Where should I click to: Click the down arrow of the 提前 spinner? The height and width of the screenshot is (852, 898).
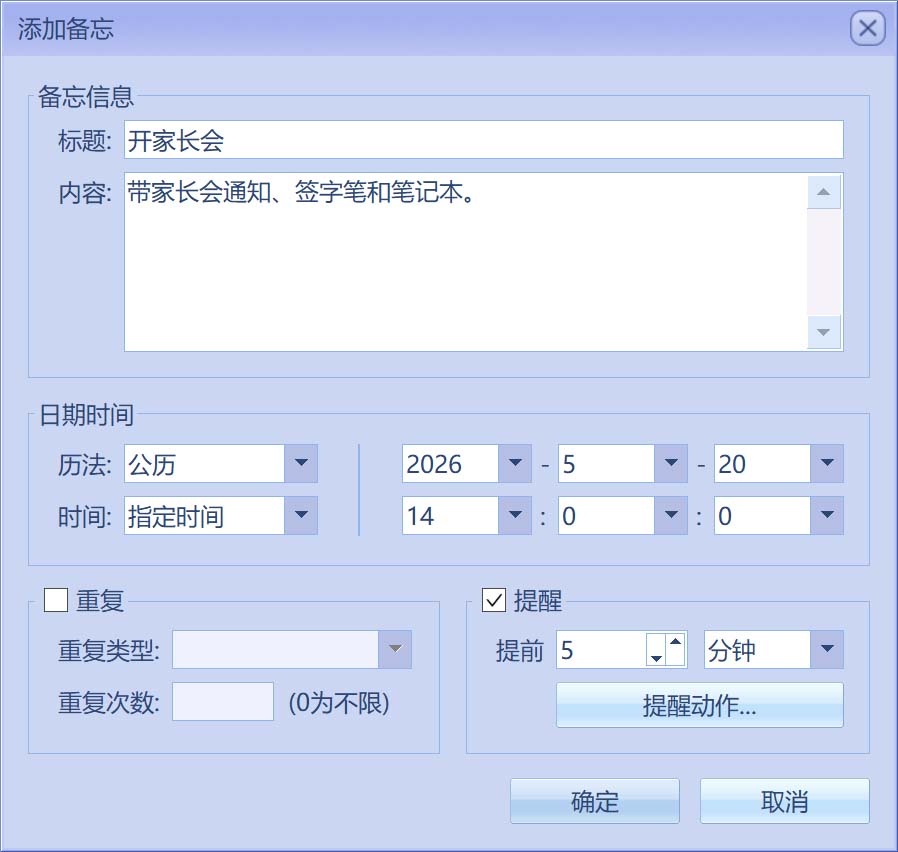[x=656, y=658]
